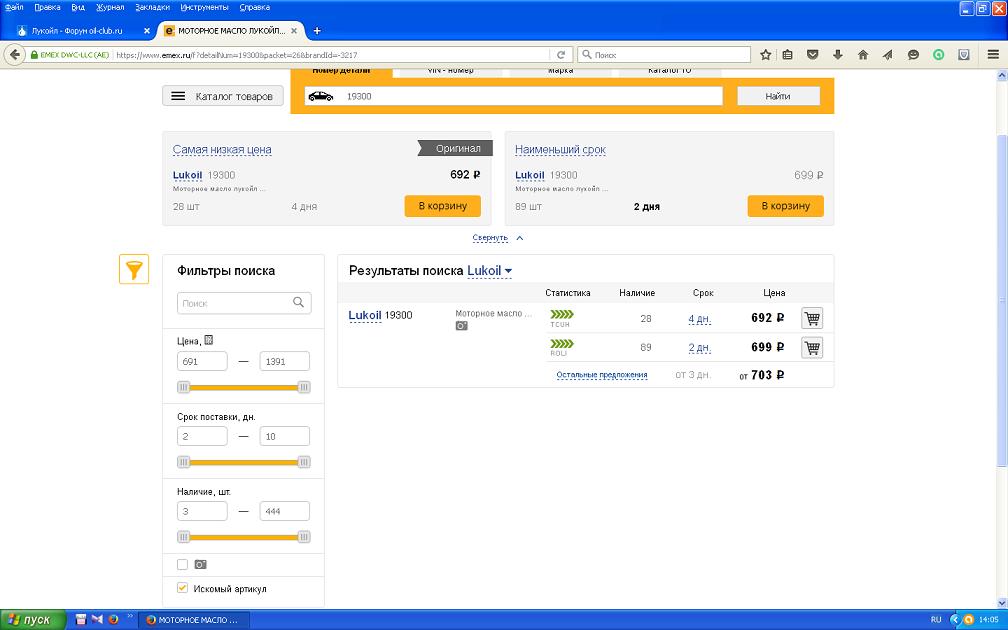Open the Вид menu
The height and width of the screenshot is (630, 1008).
tap(78, 8)
